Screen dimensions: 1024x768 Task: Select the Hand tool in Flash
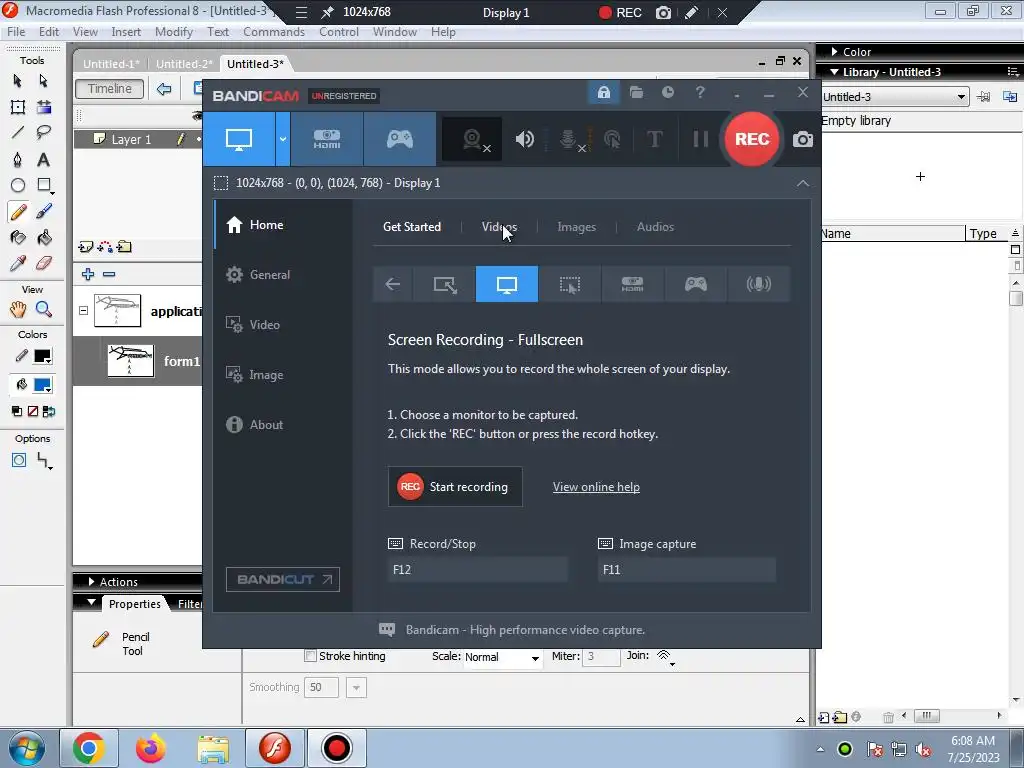(18, 309)
